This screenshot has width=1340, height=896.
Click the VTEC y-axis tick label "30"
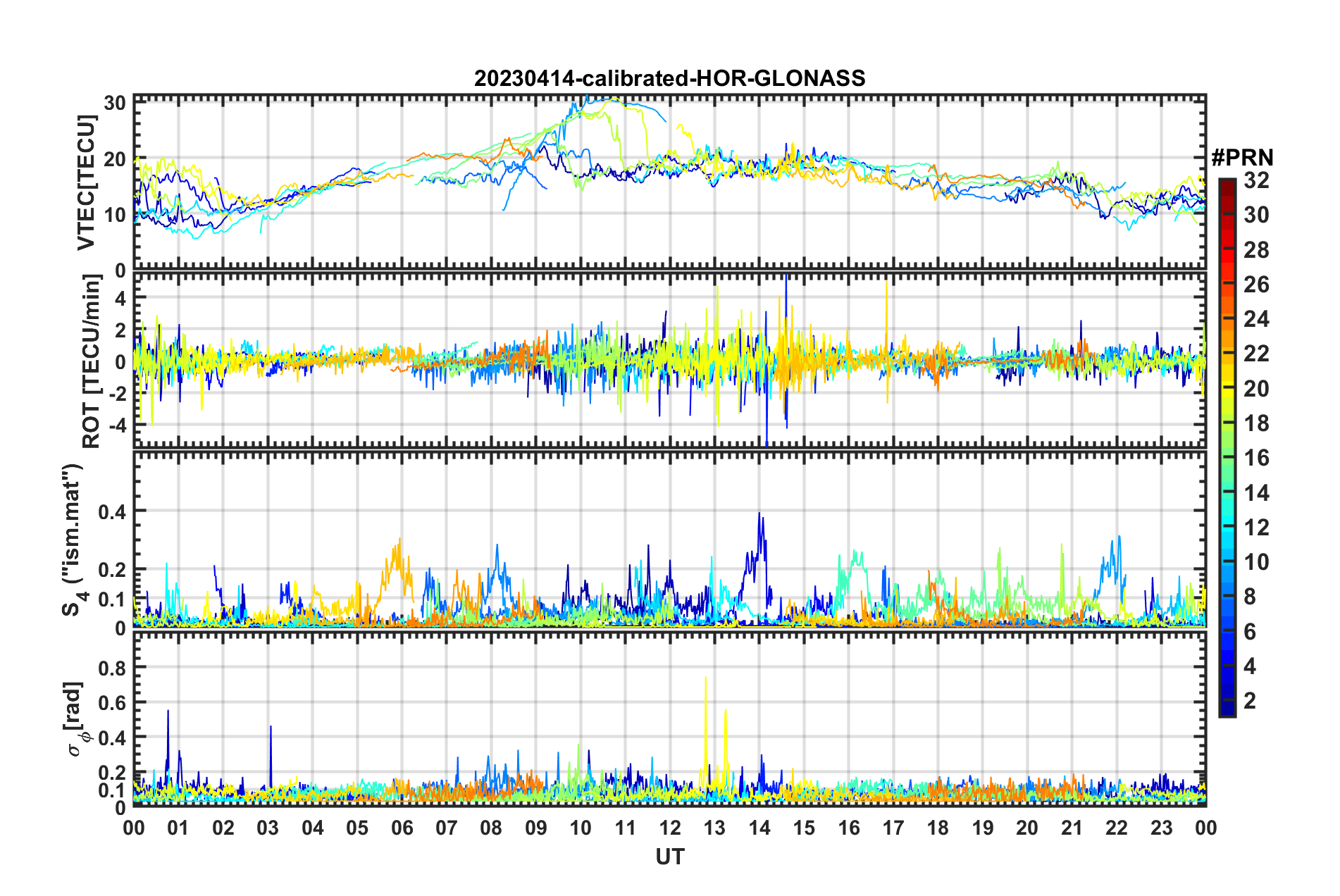pyautogui.click(x=115, y=103)
